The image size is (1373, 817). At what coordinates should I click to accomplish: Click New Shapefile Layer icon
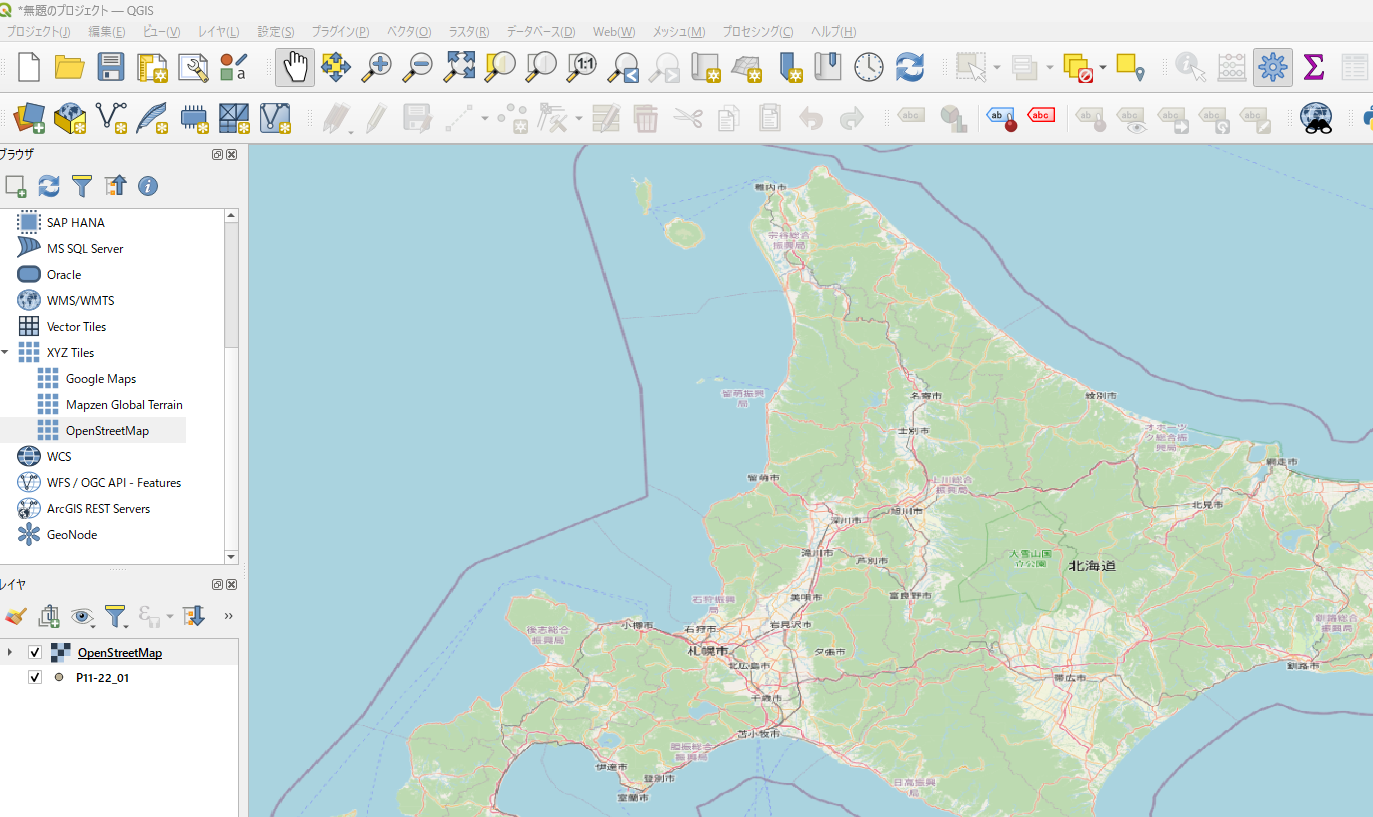110,119
